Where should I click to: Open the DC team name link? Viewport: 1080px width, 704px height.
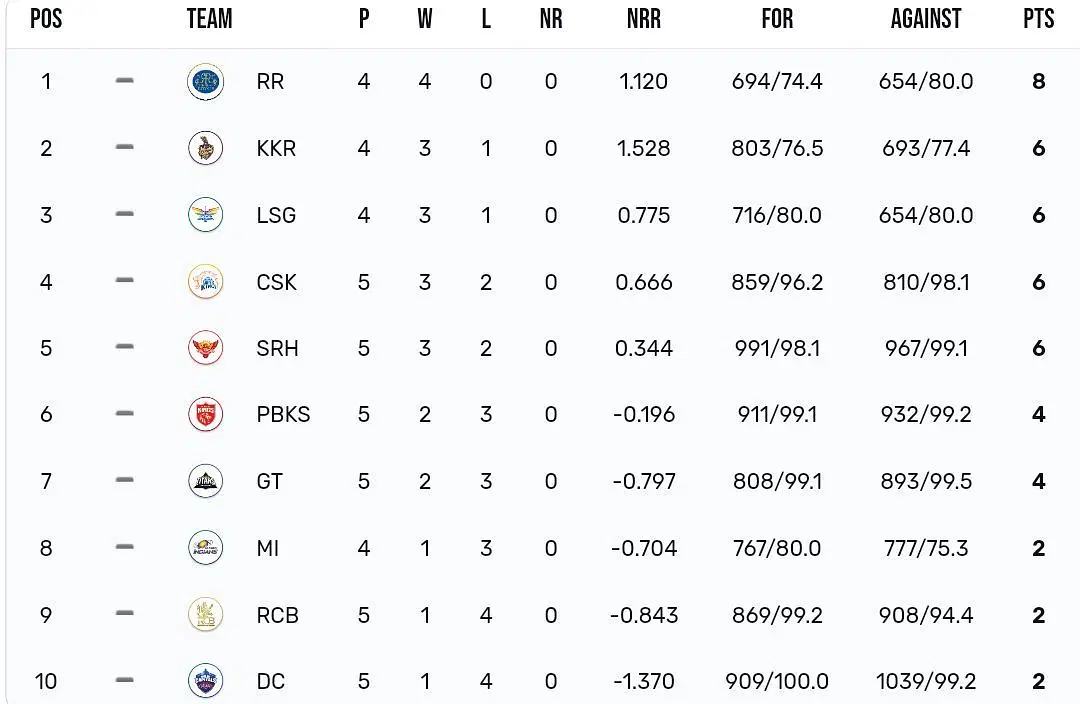click(x=270, y=681)
